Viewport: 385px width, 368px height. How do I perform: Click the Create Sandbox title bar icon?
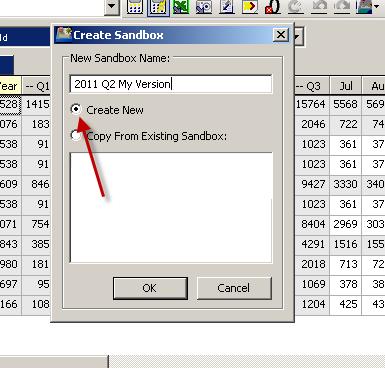64,35
